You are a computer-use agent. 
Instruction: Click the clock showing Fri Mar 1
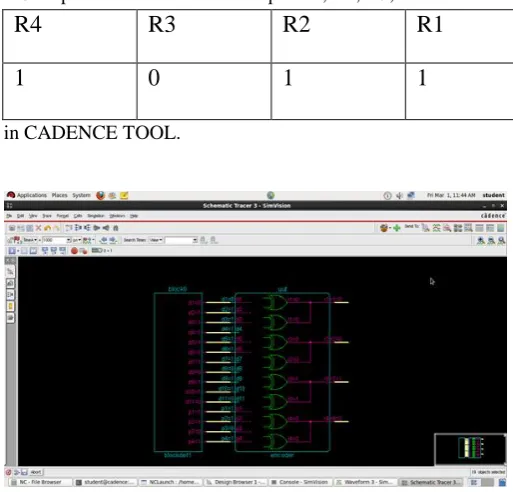click(451, 195)
